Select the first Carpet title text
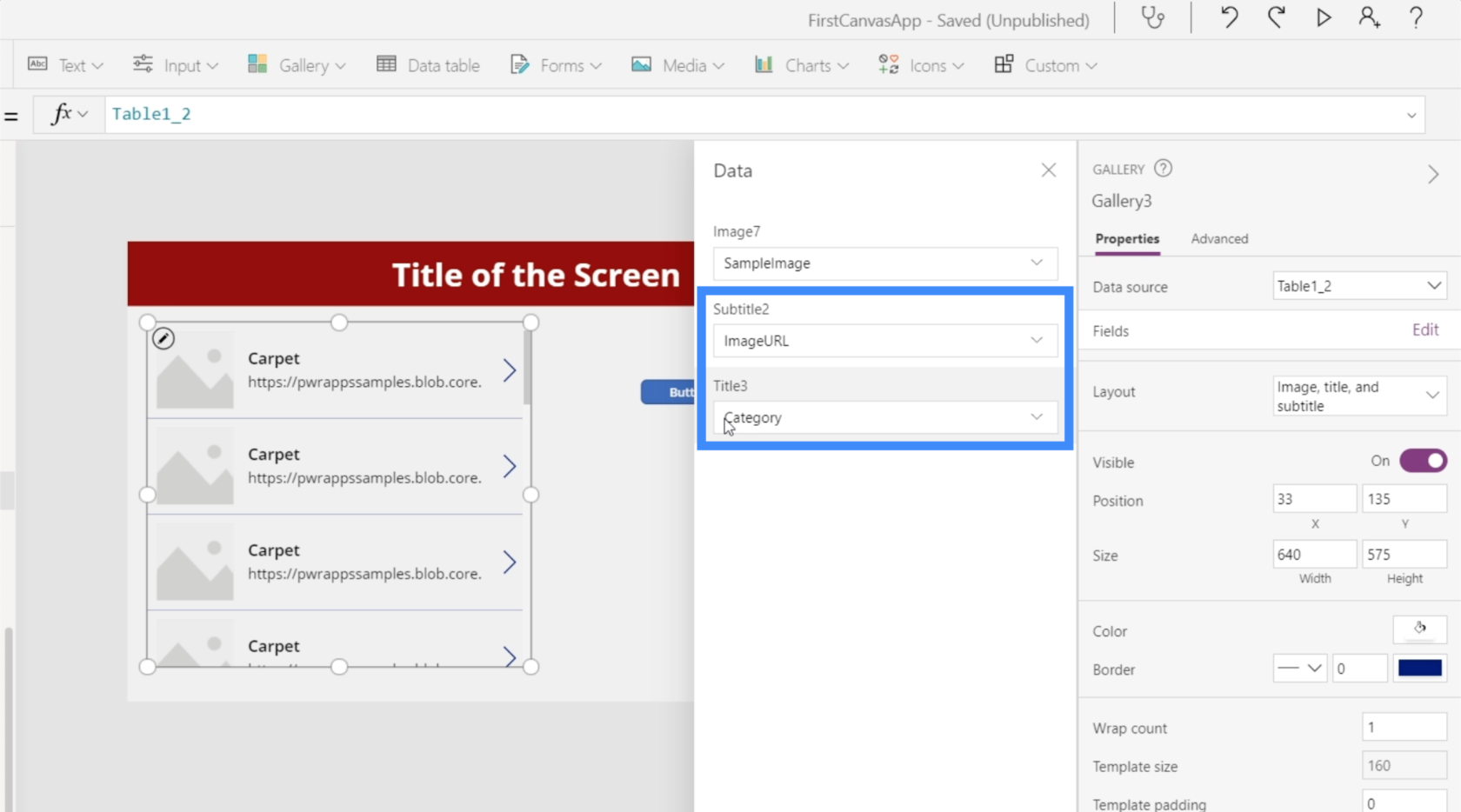This screenshot has width=1461, height=812. tap(274, 358)
